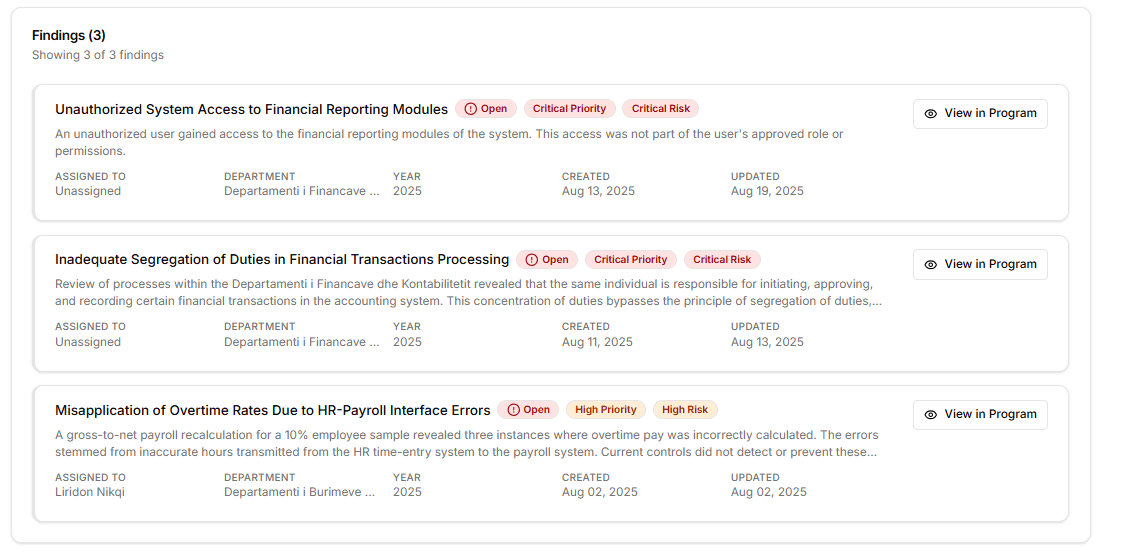
Task: Click alert icon in Overtime finding's Open badge
Action: (x=514, y=410)
